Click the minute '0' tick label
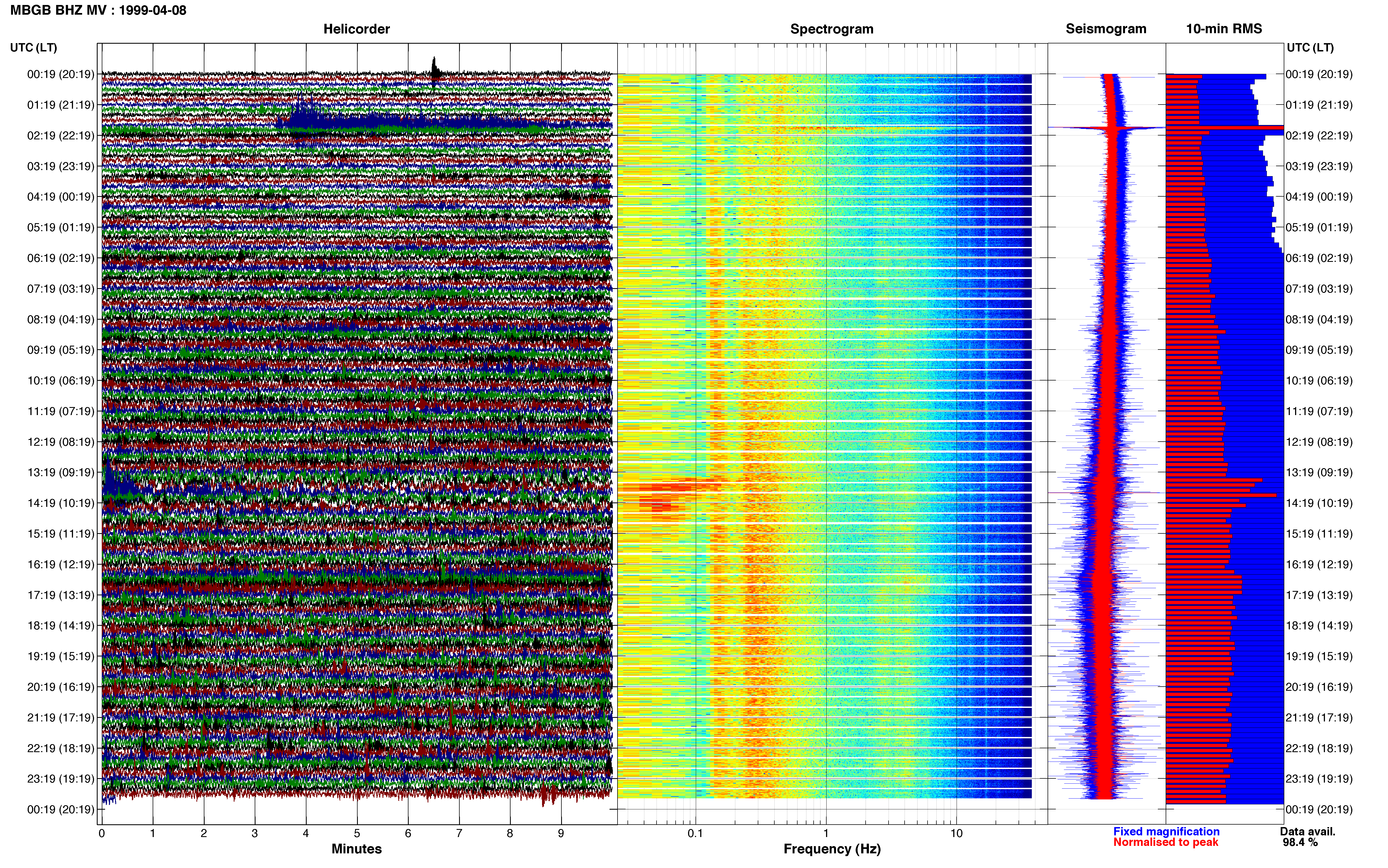 coord(101,833)
